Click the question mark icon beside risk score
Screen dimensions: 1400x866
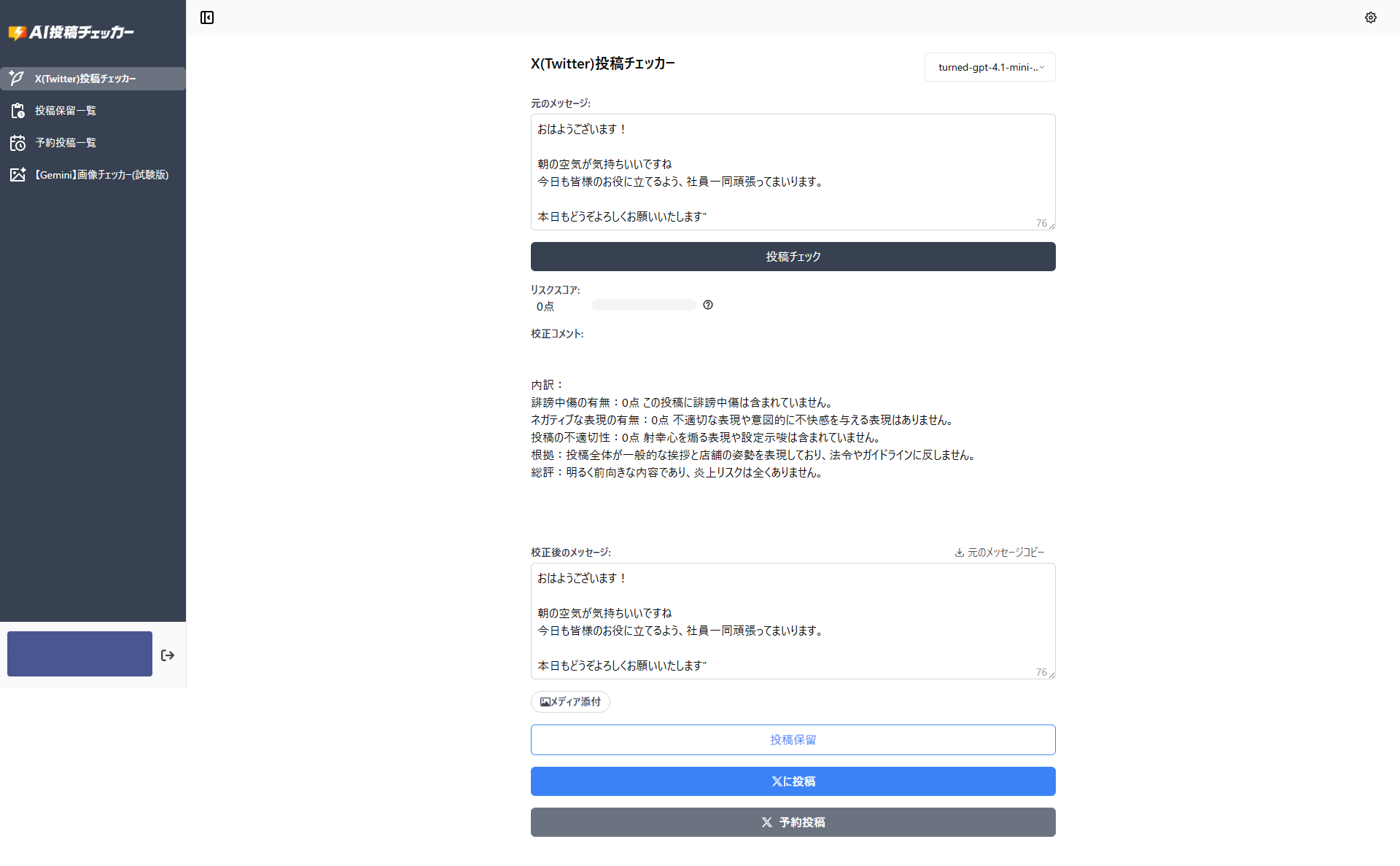click(707, 305)
